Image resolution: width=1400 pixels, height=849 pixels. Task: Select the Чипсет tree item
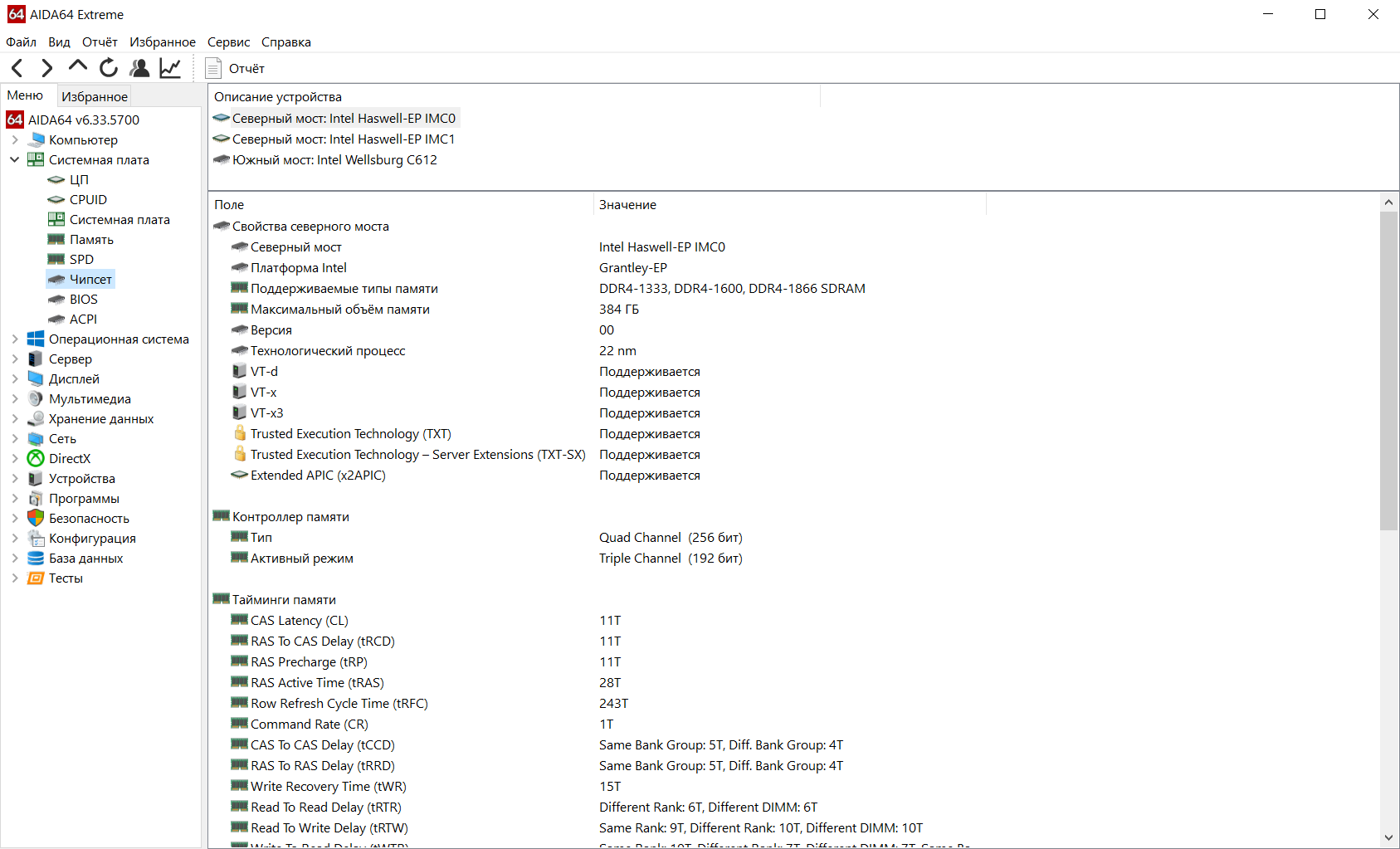[x=90, y=280]
